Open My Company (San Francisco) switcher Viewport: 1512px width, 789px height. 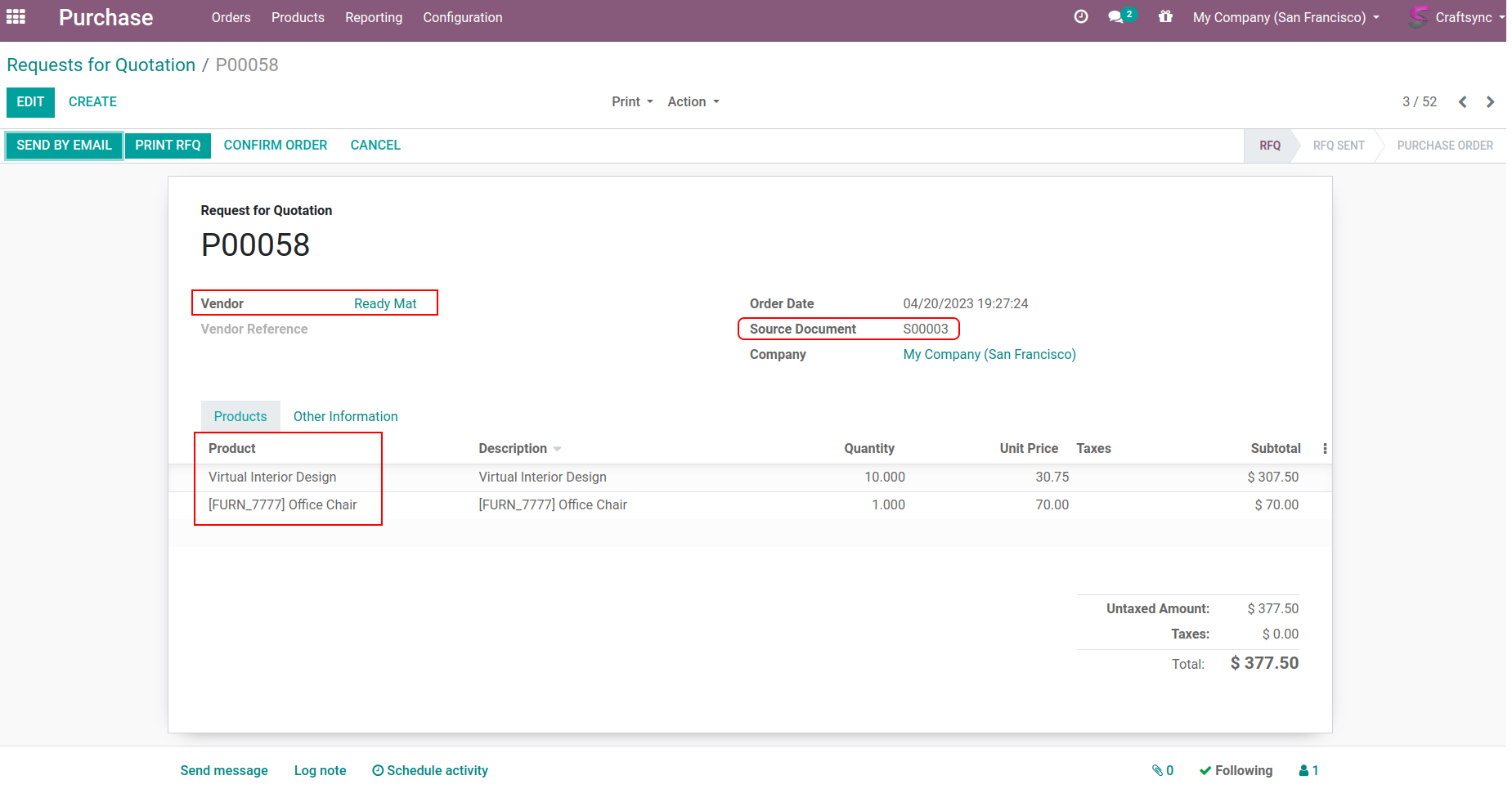point(1285,17)
